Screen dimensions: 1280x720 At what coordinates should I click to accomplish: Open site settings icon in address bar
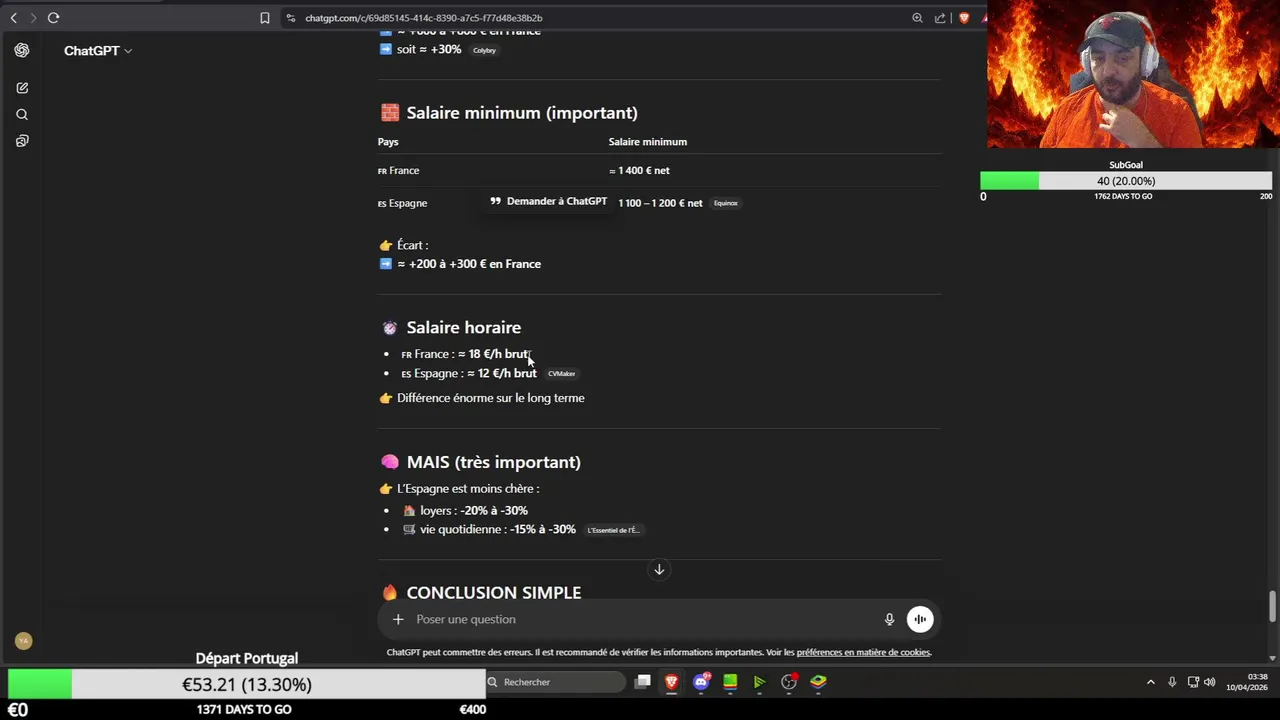[x=290, y=18]
